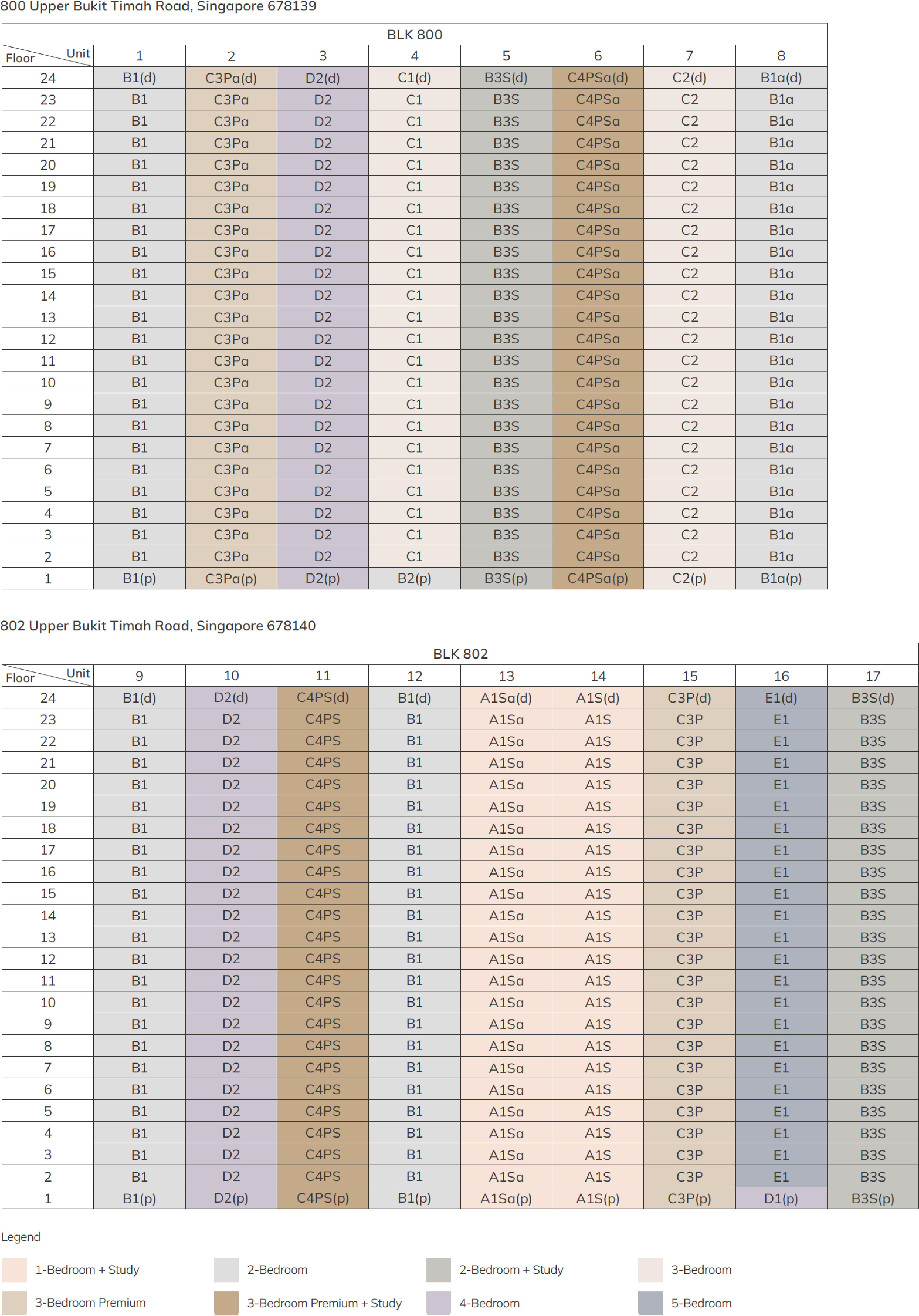Click the B3S(d) cell in unit 17
919x1316 pixels.
tap(873, 698)
